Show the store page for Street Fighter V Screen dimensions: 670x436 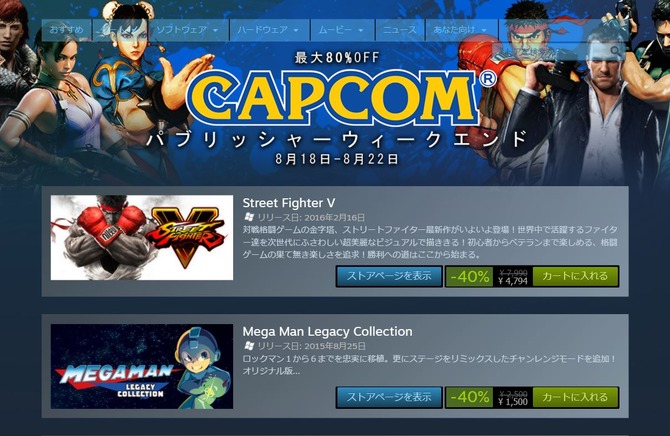[389, 276]
